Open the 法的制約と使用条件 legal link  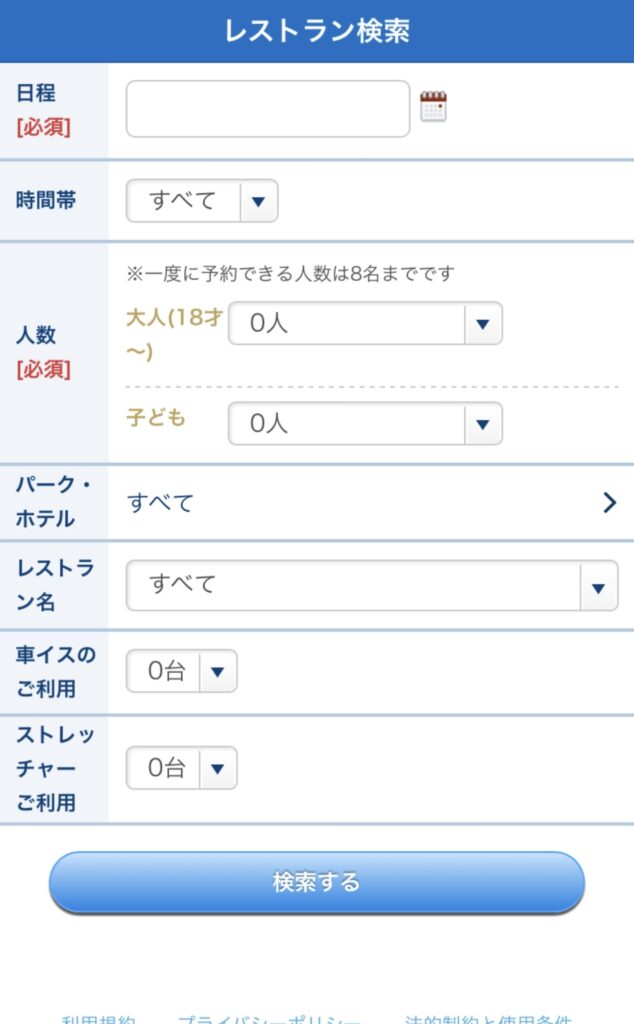click(488, 1018)
